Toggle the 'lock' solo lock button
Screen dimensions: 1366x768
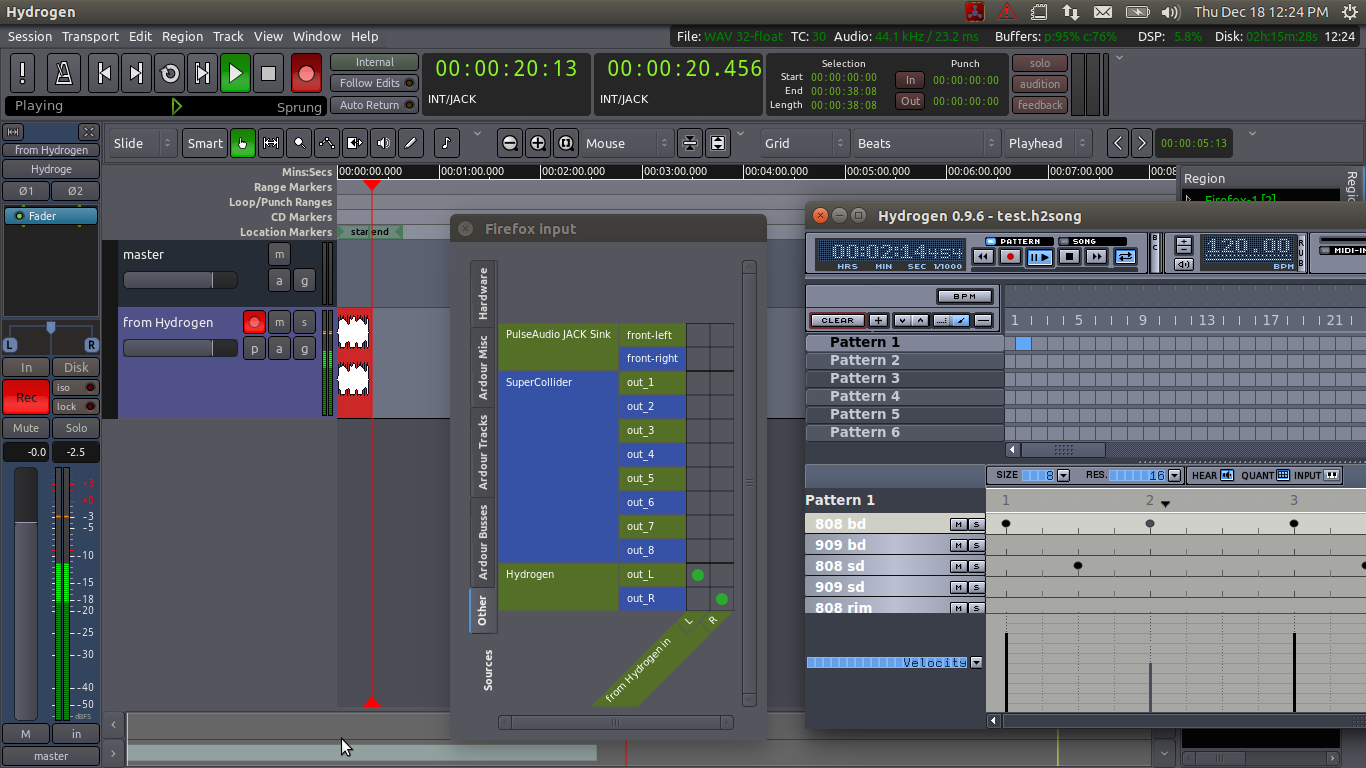point(76,407)
